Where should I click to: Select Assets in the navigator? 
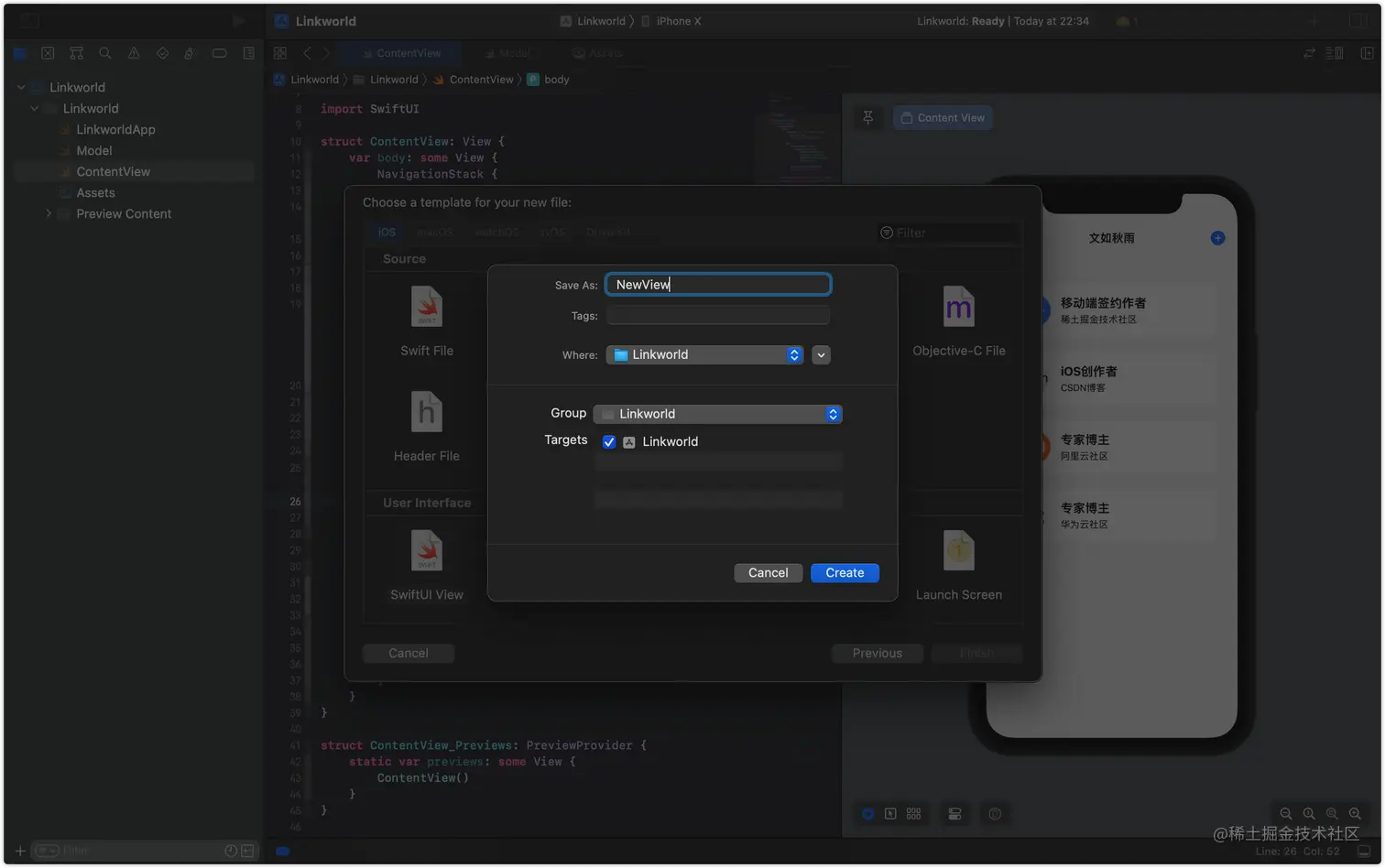[x=95, y=193]
